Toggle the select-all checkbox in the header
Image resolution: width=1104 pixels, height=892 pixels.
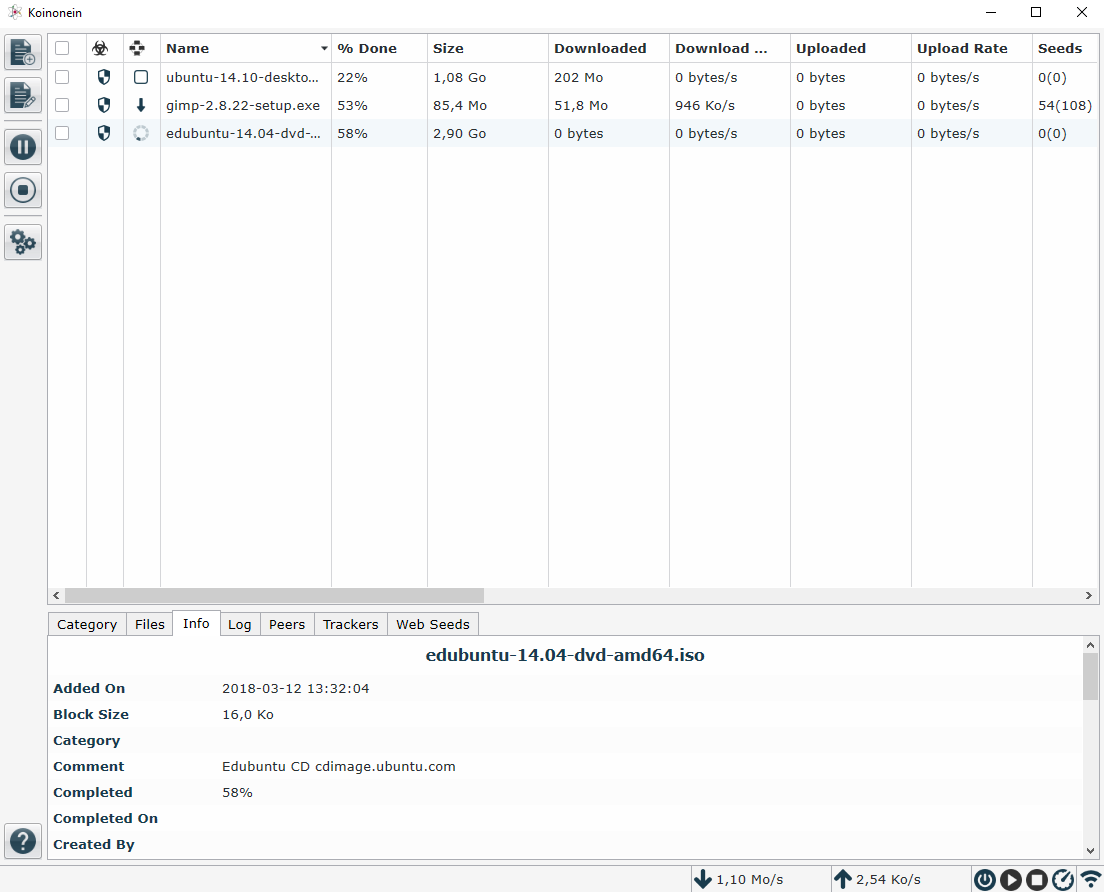(x=62, y=48)
